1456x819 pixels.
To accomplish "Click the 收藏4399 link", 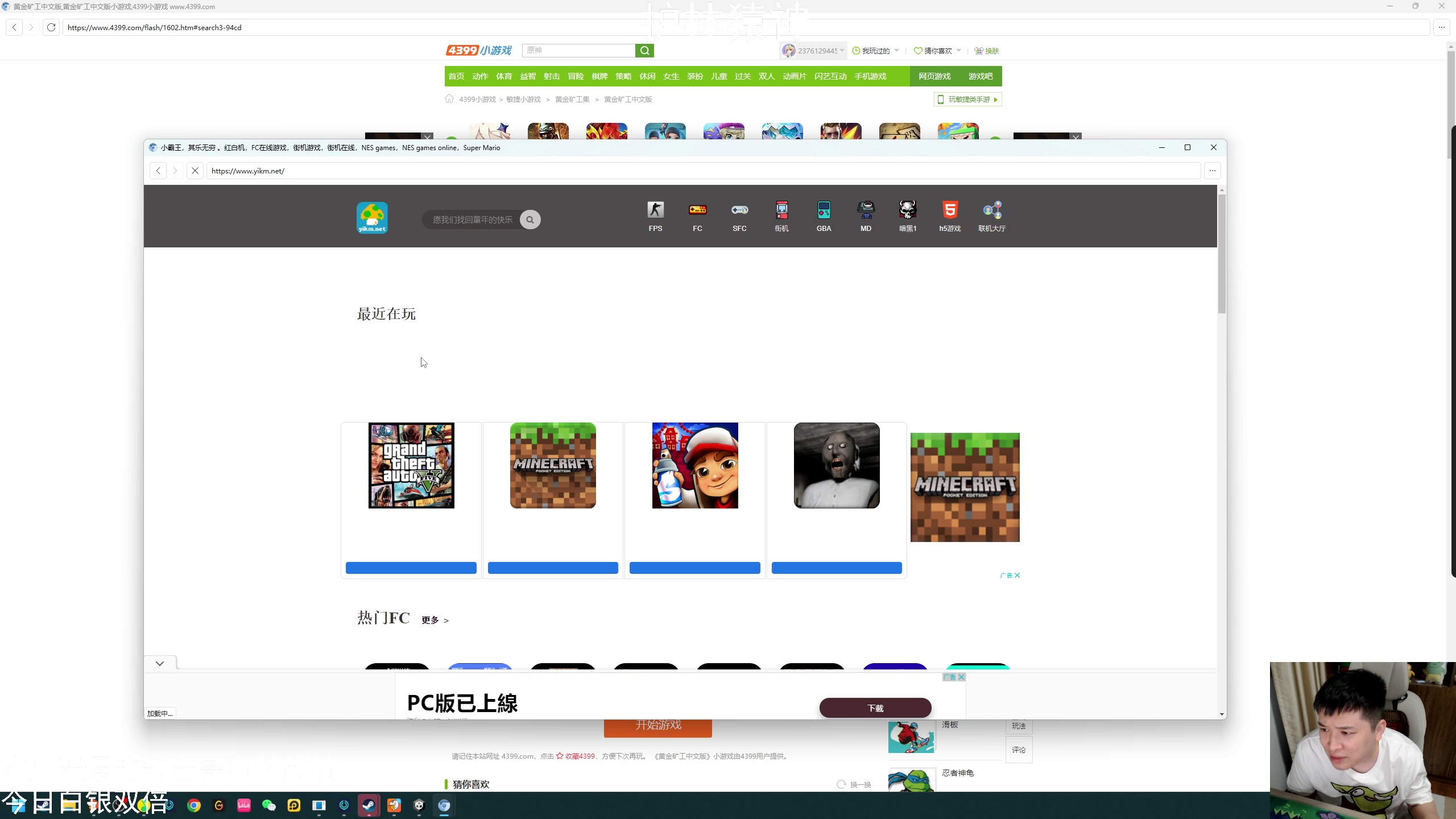I will [576, 756].
